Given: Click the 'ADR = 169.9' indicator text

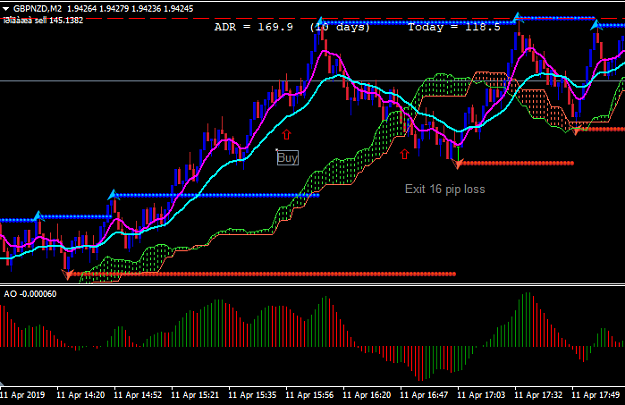Looking at the screenshot, I should [254, 27].
